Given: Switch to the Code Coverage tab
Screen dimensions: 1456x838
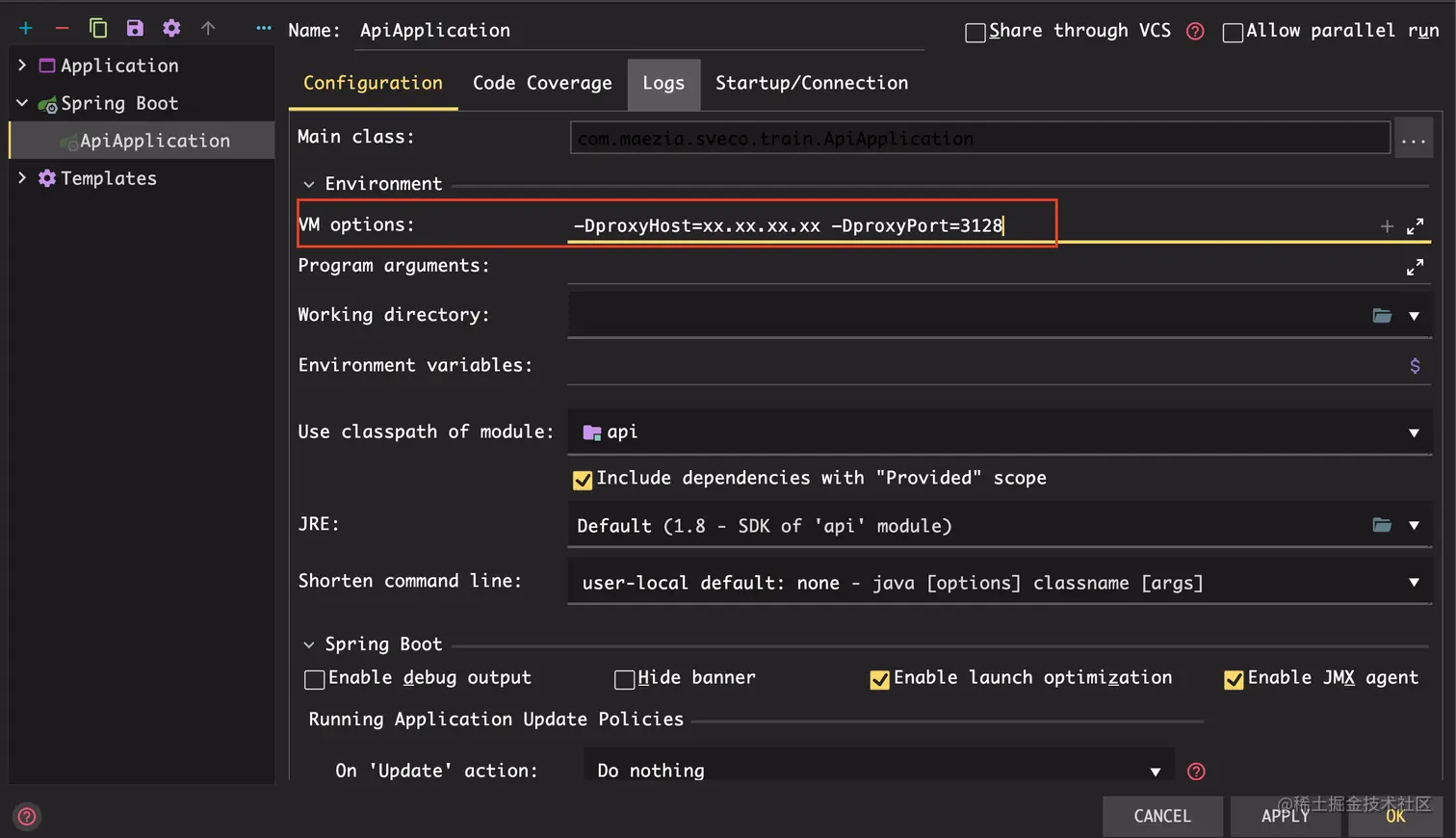Looking at the screenshot, I should point(542,84).
